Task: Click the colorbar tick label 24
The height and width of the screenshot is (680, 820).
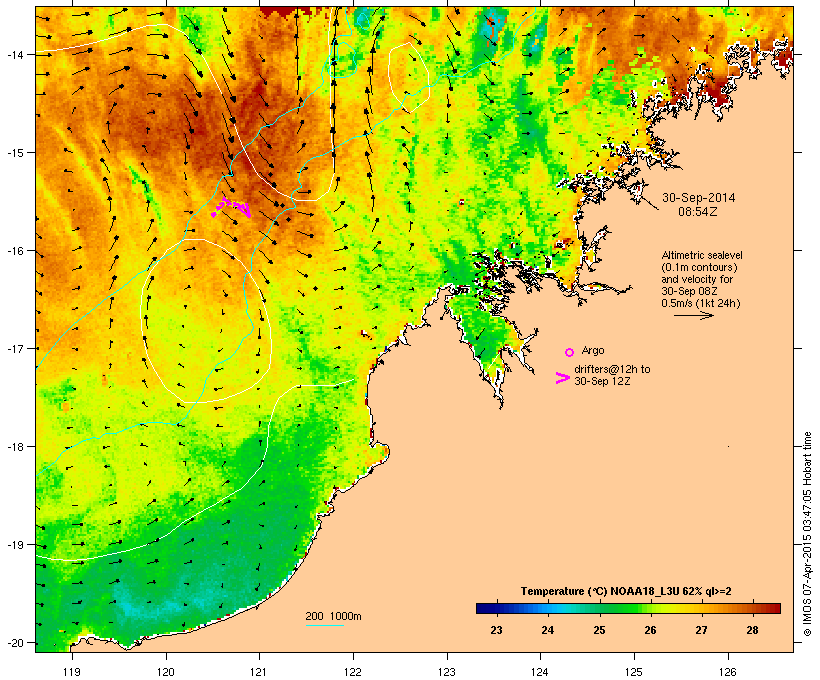Action: coord(548,630)
